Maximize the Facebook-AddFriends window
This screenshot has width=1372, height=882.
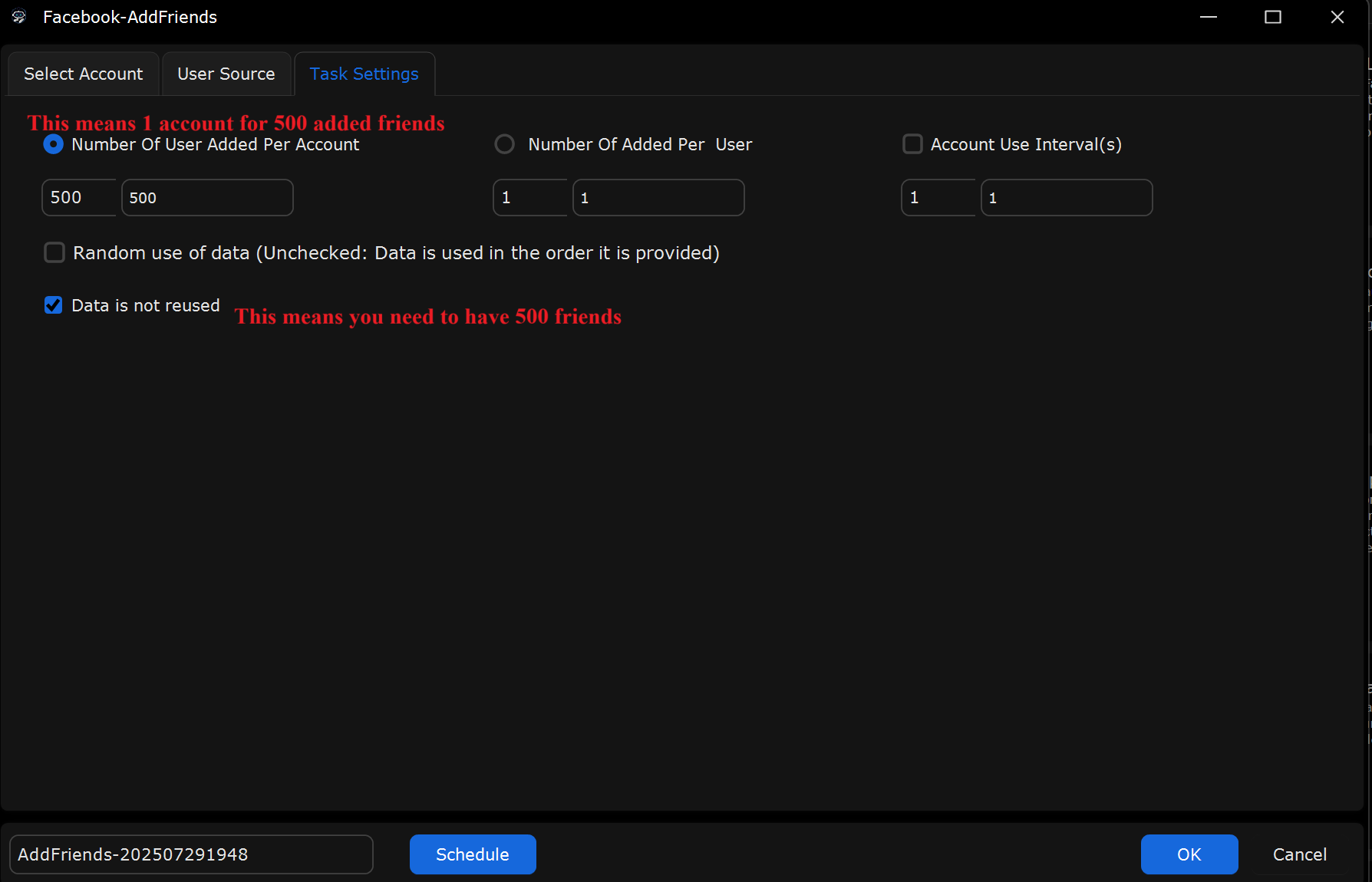[1273, 17]
